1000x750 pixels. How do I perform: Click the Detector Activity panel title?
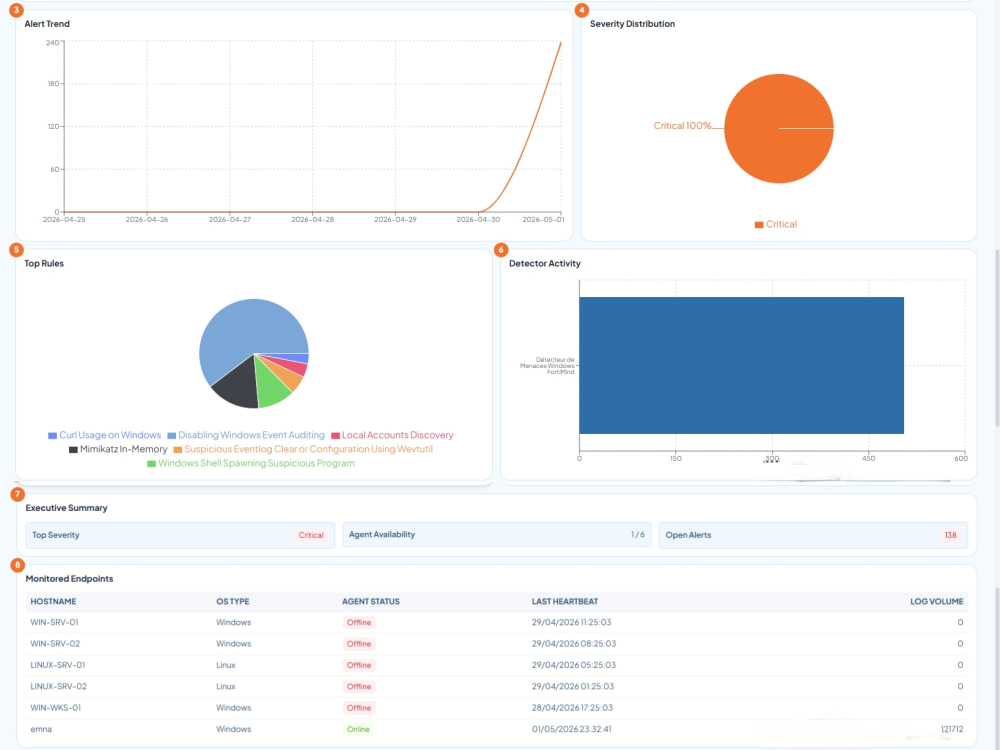point(545,263)
